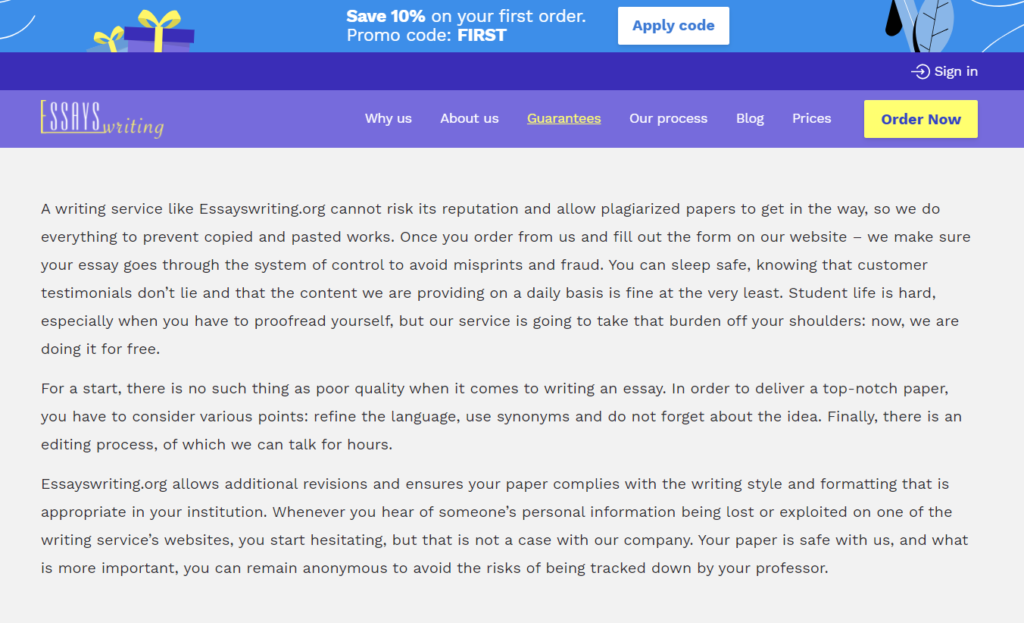
Task: Click the Sign in arrow icon
Action: tap(920, 72)
